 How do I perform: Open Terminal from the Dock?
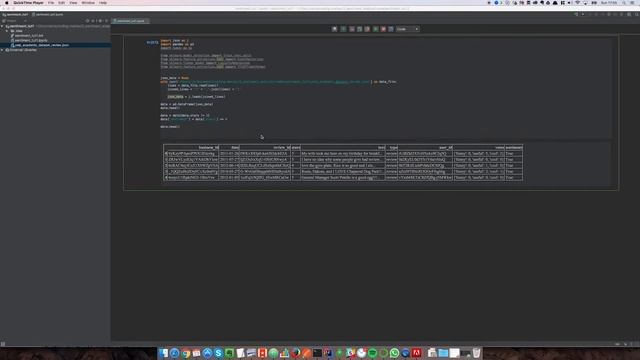(x=317, y=353)
